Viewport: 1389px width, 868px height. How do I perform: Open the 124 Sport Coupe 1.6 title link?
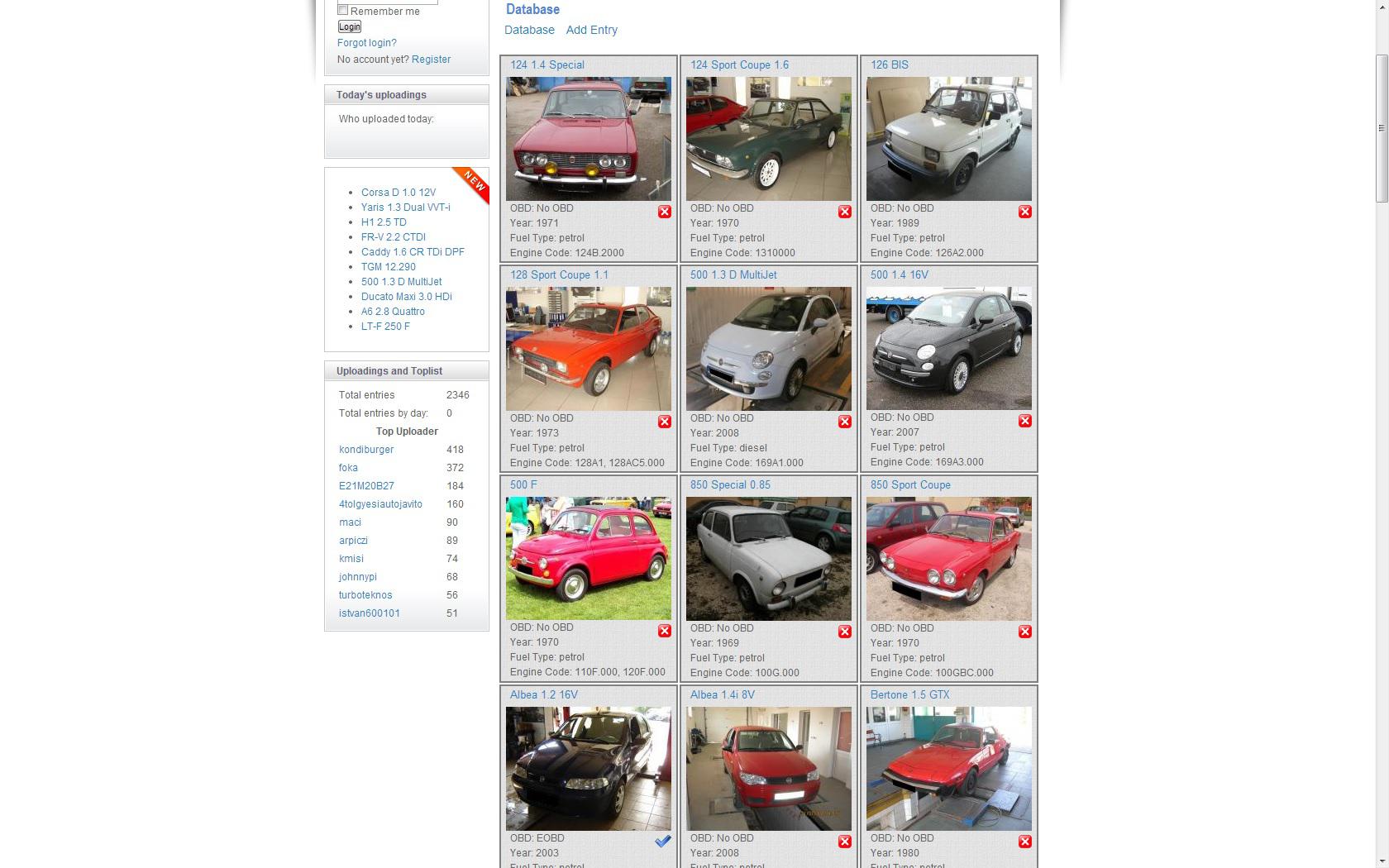point(739,64)
